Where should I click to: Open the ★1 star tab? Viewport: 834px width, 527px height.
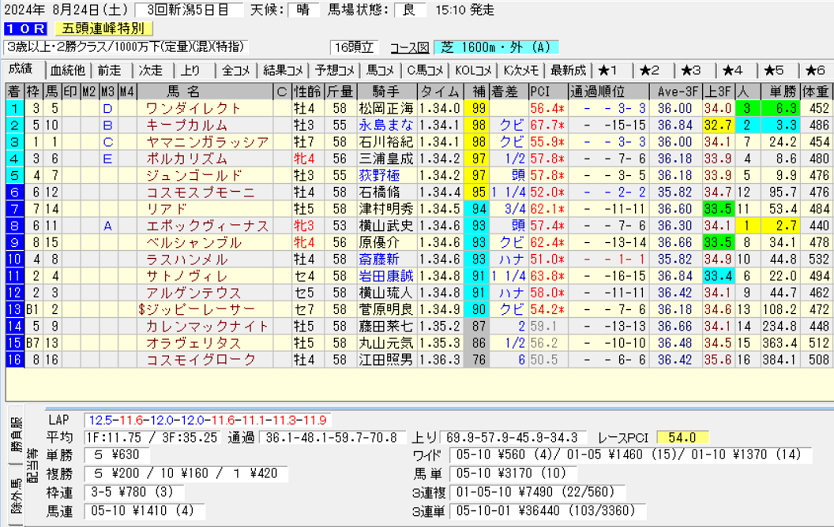click(609, 70)
